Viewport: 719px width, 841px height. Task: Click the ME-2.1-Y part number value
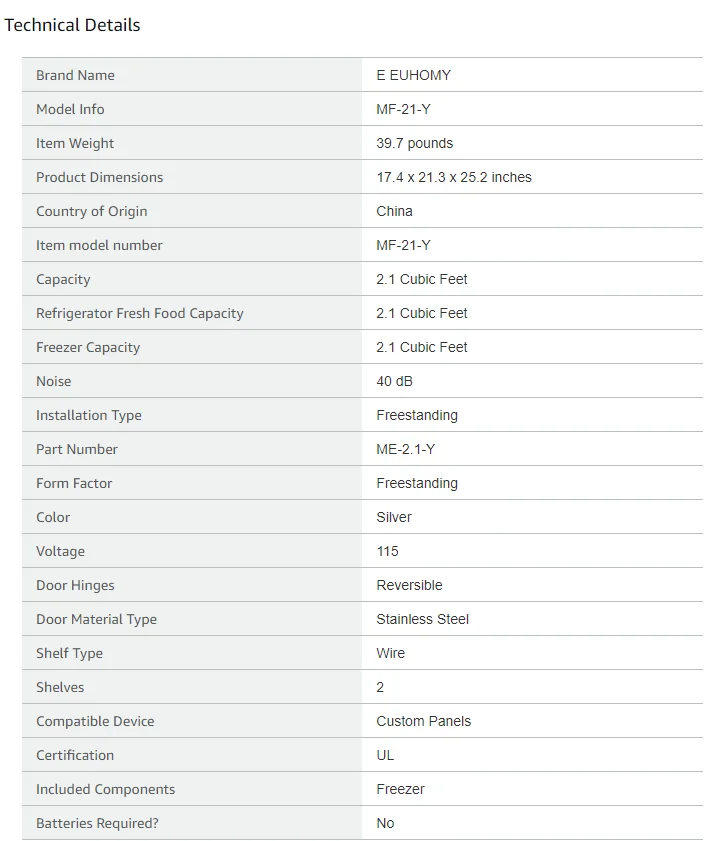pos(405,449)
